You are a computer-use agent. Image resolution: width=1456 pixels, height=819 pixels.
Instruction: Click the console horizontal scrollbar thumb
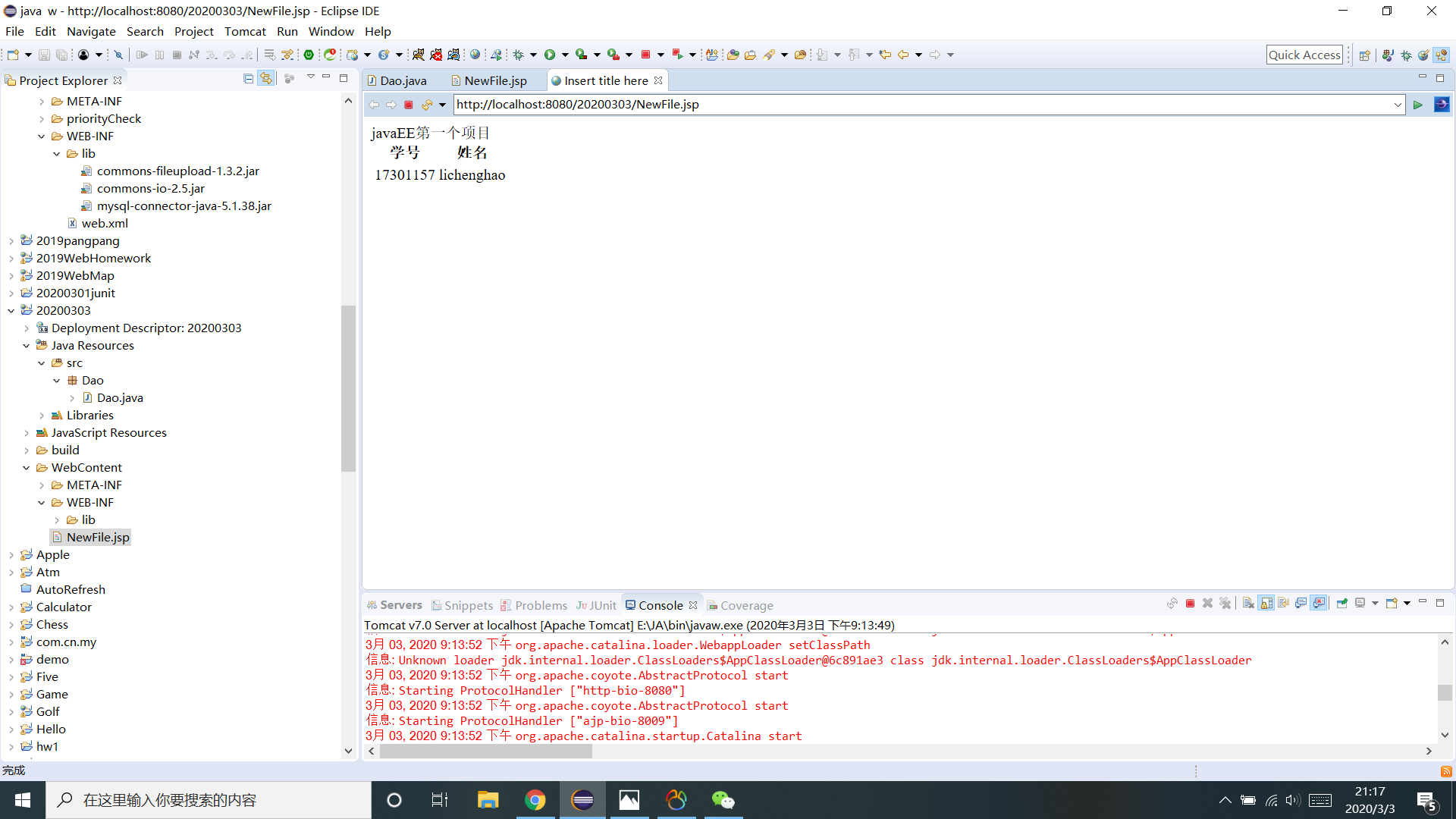pyautogui.click(x=485, y=751)
